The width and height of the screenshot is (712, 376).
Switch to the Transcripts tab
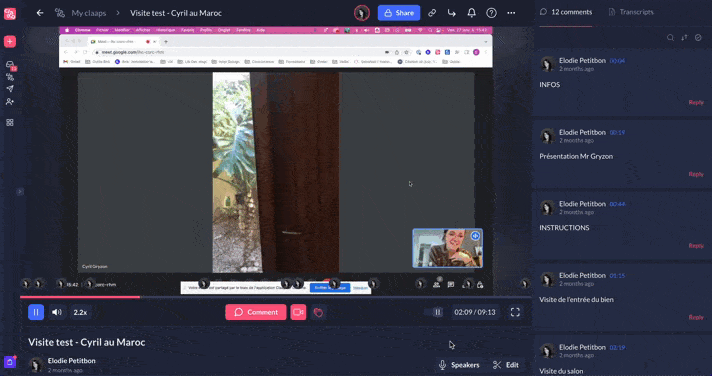tap(631, 12)
